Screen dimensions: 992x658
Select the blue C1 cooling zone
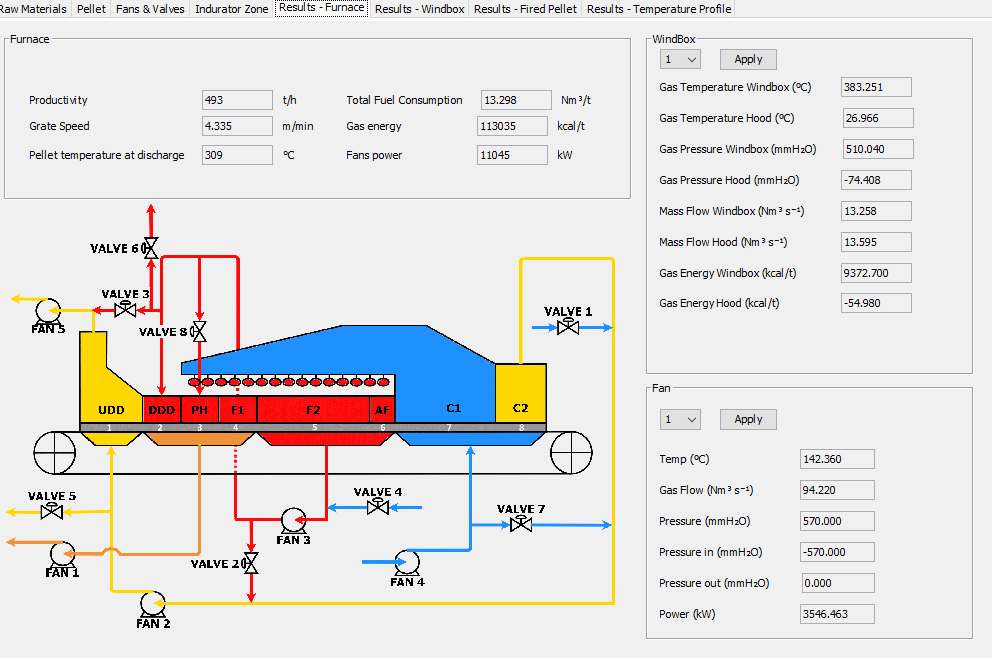click(x=453, y=408)
